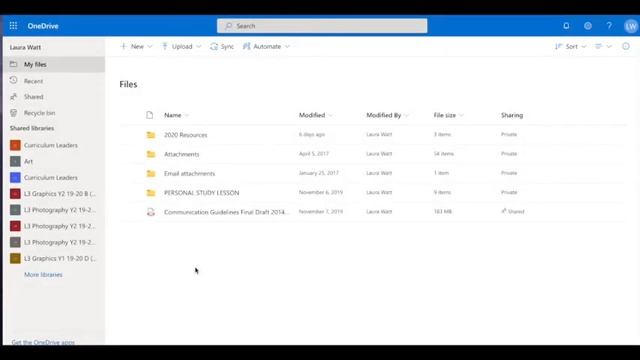Click the Recent clock icon

13,80
